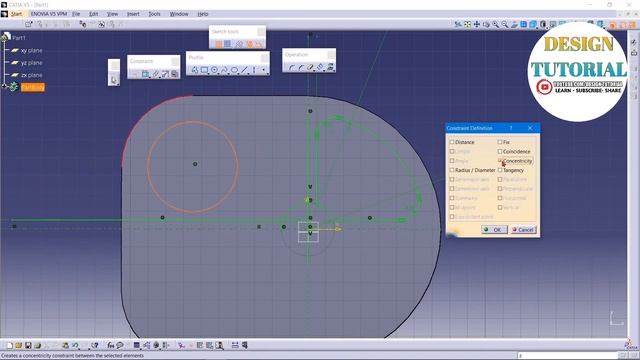This screenshot has height=360, width=640.
Task: Open the Tools menu
Action: 154,14
